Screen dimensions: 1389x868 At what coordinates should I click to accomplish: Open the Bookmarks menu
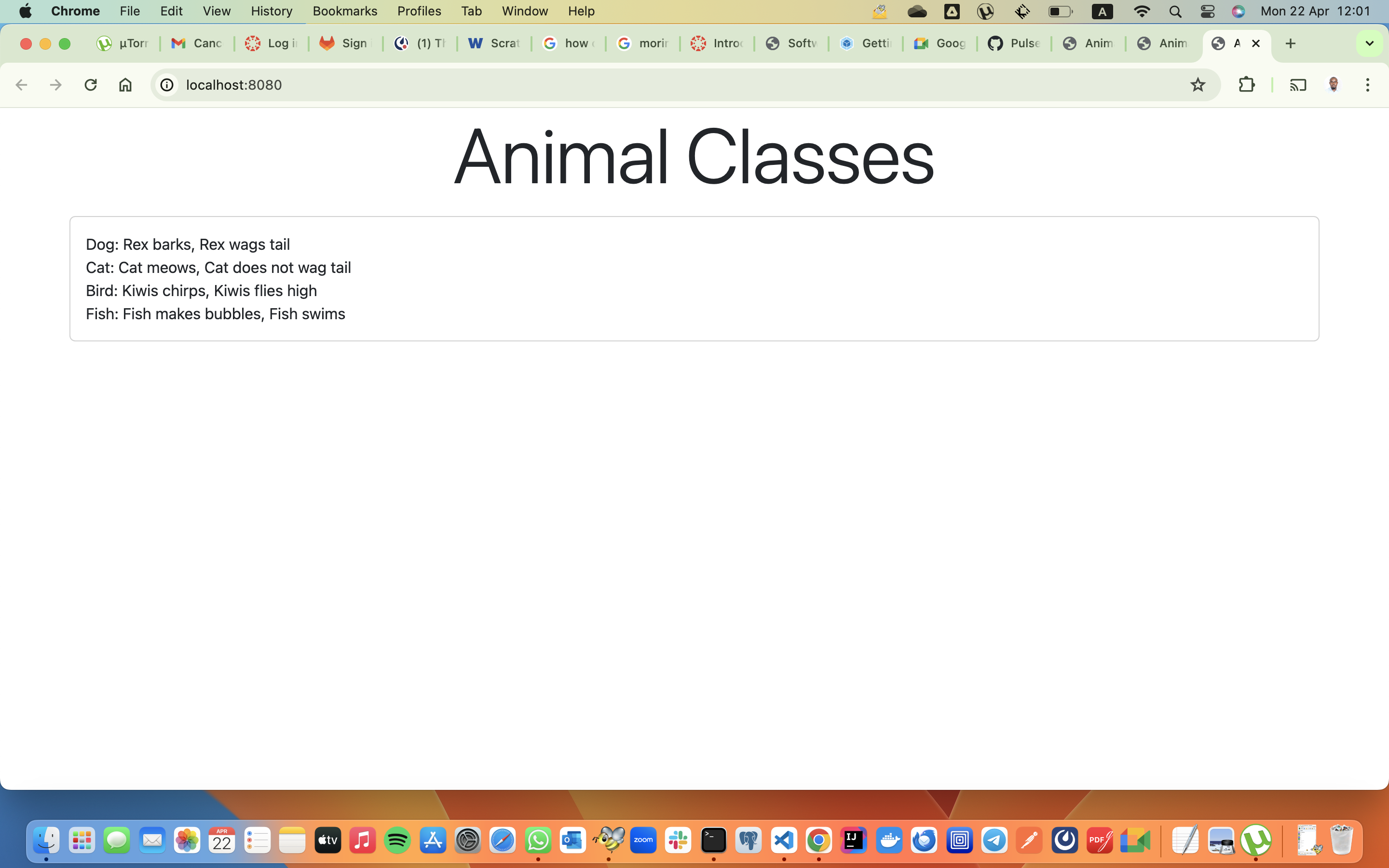tap(344, 11)
